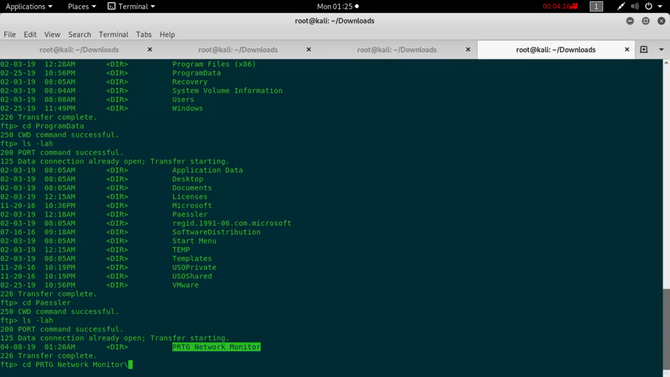This screenshot has width=670, height=377.
Task: Open the Applications menu
Action: [x=29, y=6]
